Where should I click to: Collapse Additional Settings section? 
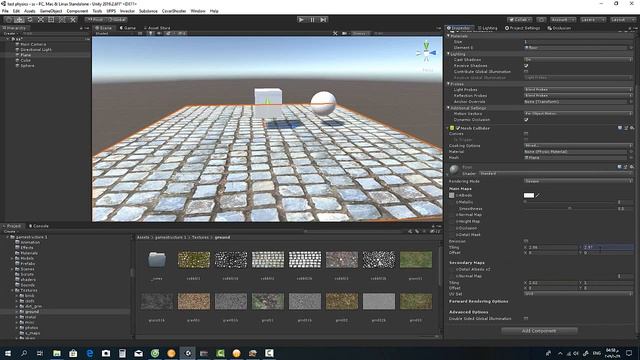[x=449, y=108]
